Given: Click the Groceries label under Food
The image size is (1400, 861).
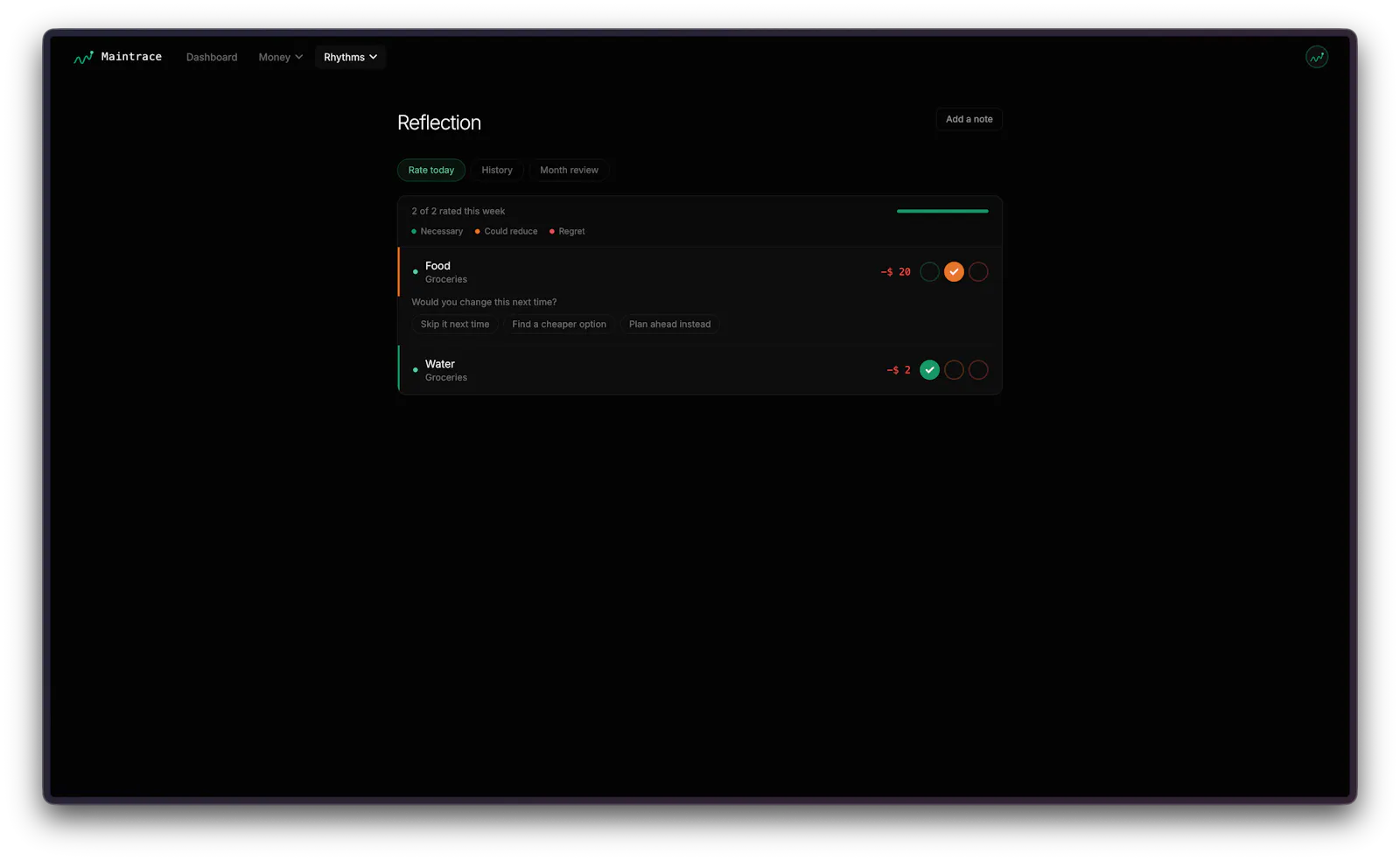Looking at the screenshot, I should click(x=446, y=280).
